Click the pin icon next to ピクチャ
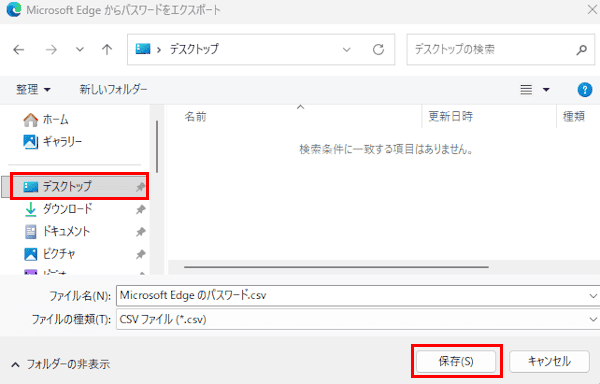 coord(140,254)
